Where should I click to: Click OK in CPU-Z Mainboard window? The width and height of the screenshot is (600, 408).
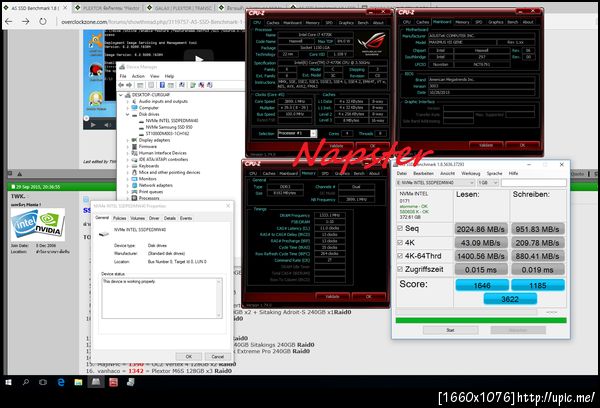point(522,145)
